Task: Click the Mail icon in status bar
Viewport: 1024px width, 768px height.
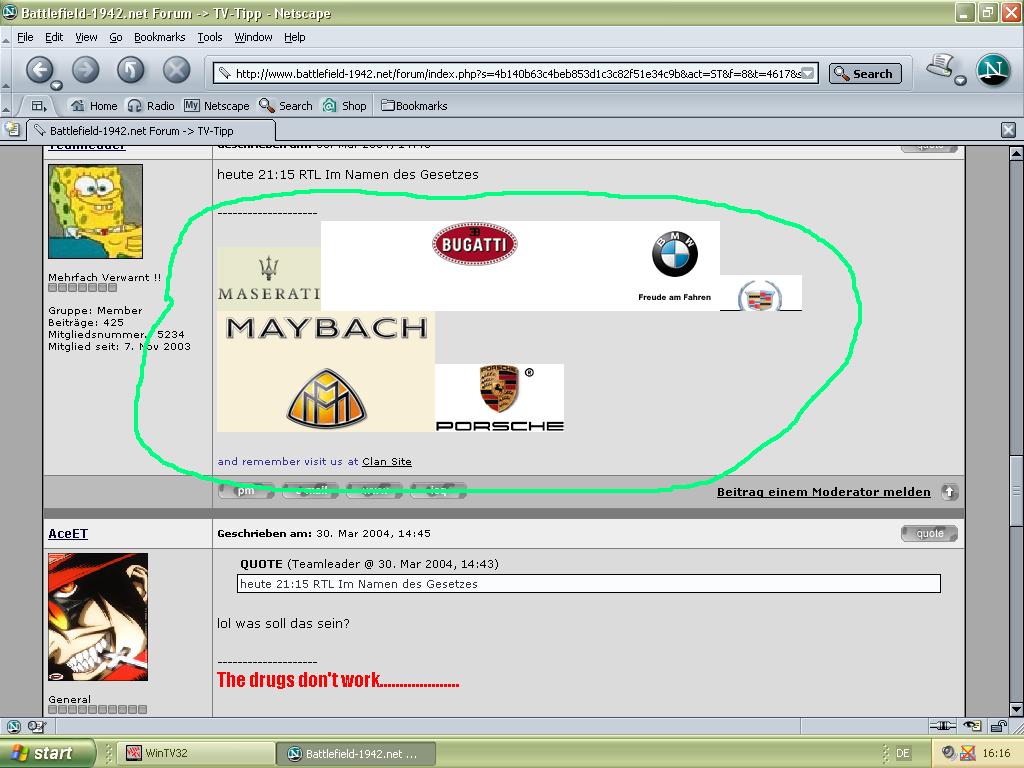Action: (x=37, y=726)
